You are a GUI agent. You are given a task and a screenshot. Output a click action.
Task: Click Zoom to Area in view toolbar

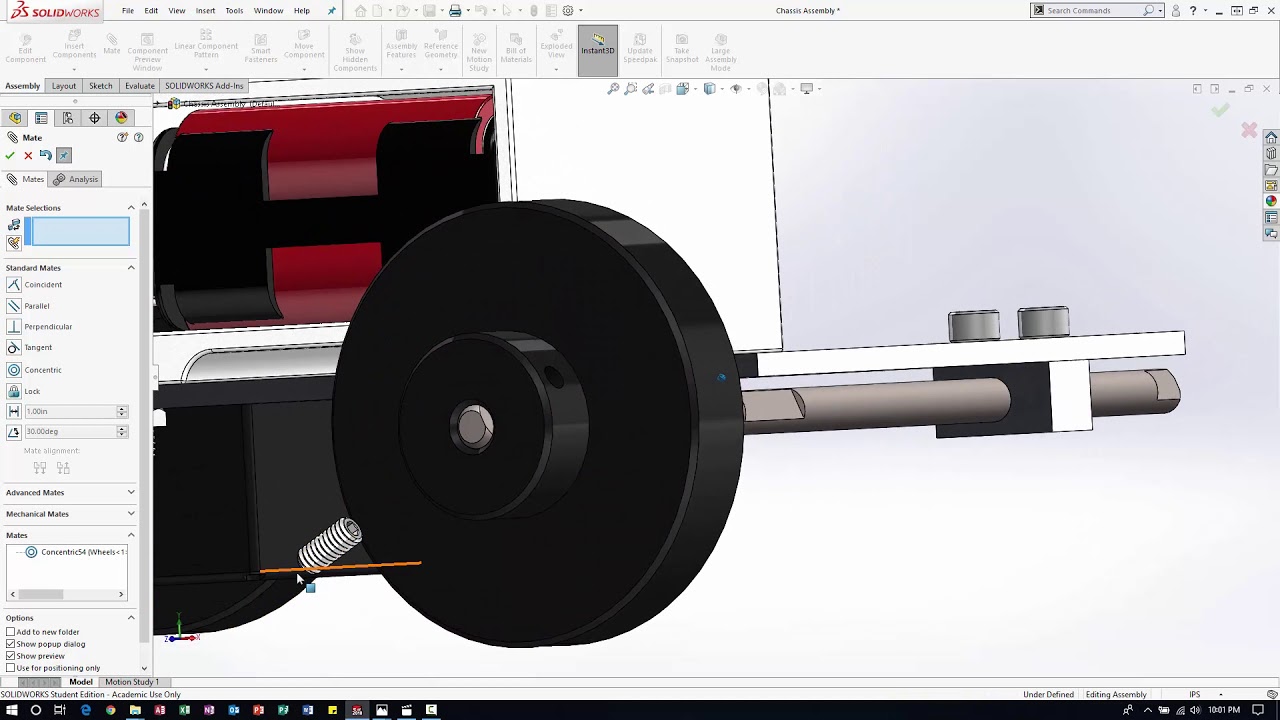point(631,89)
